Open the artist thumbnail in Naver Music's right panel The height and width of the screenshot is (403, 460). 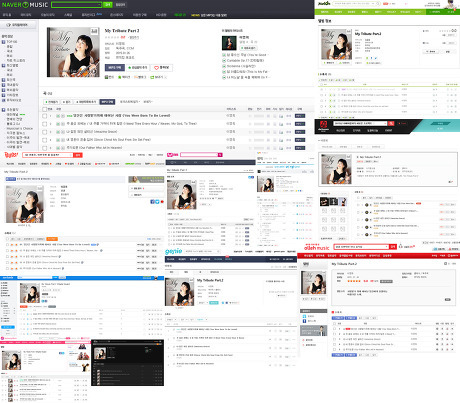click(x=229, y=43)
